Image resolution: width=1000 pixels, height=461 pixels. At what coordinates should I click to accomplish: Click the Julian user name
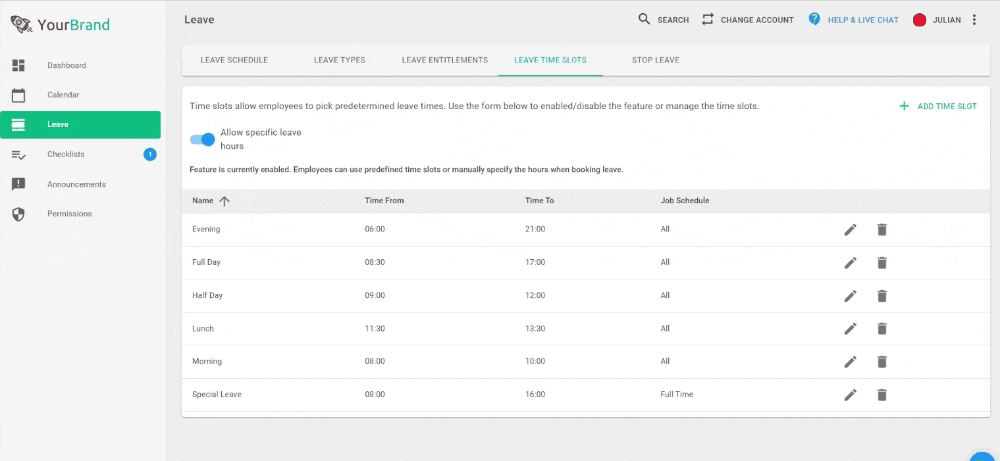point(946,20)
